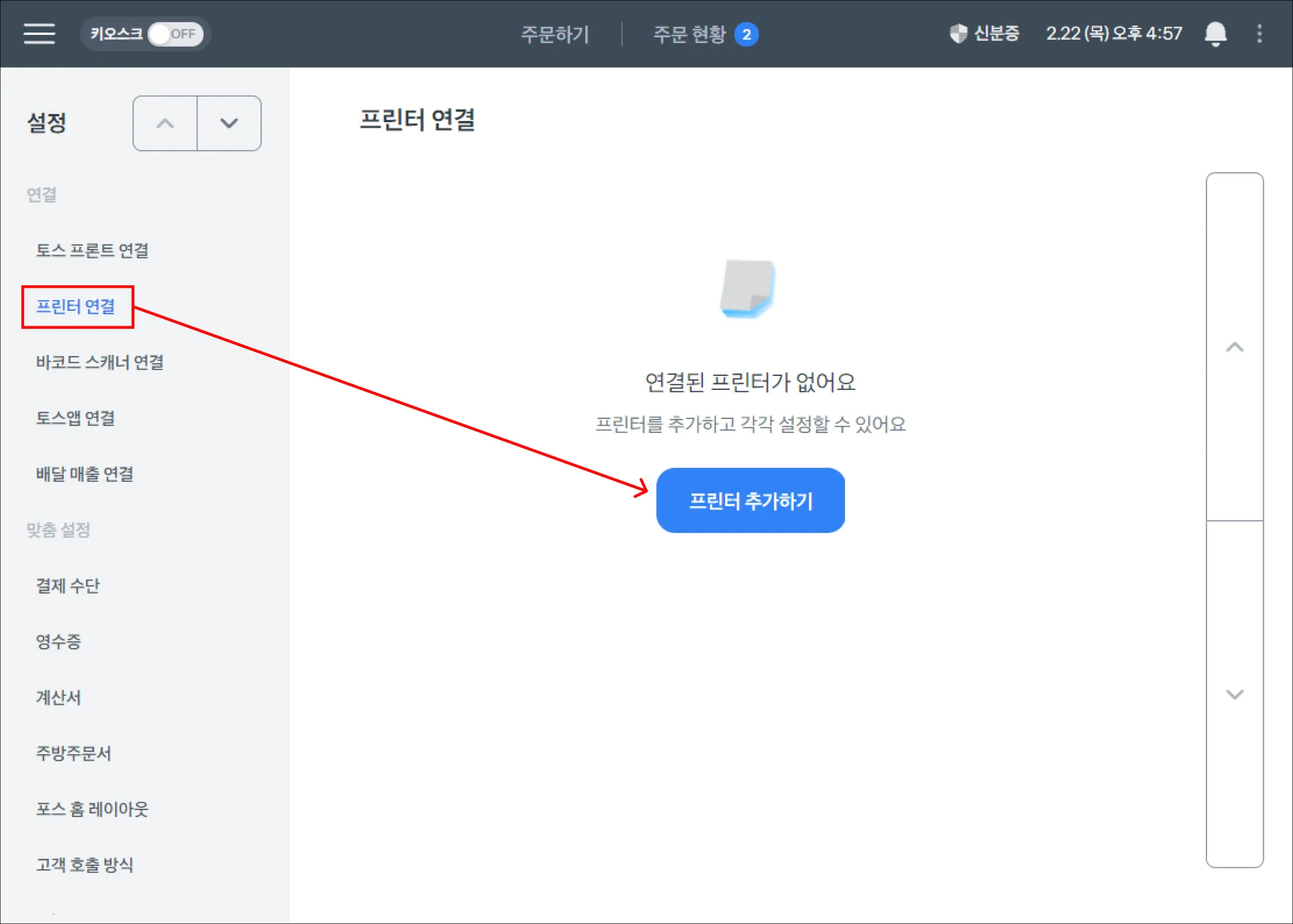Open the three-dot more options menu

pyautogui.click(x=1259, y=33)
